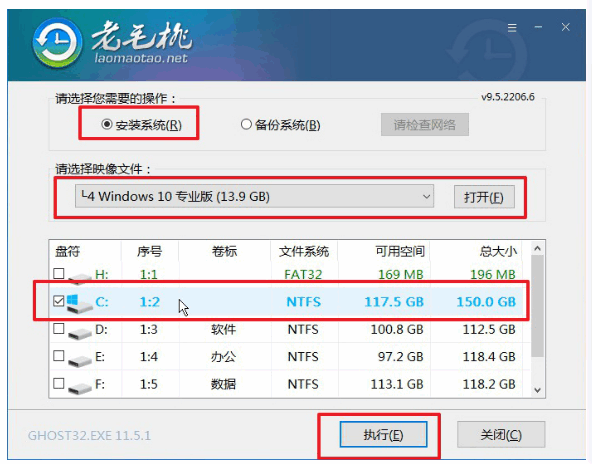Viewport: 592px width, 464px height.
Task: Check the D: partition checkbox
Action: (59, 328)
